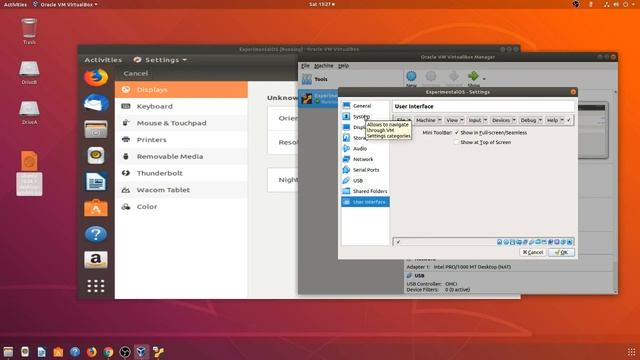Select the Serial Ports category

(365, 170)
